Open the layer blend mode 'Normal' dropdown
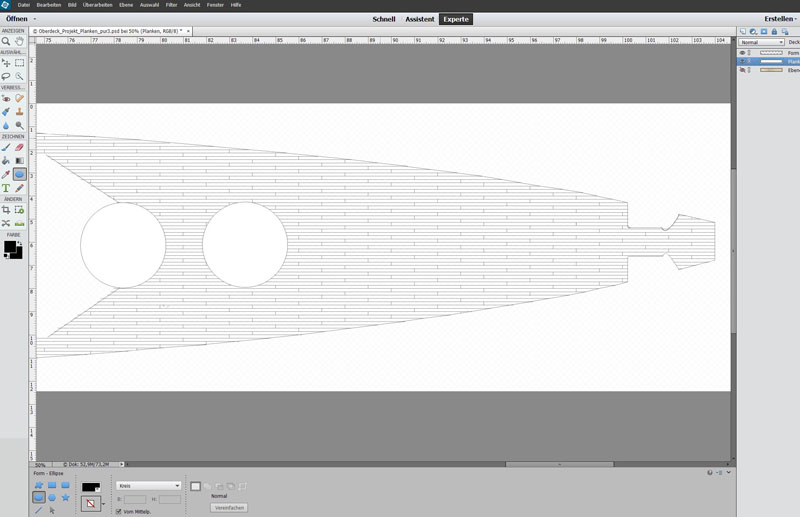 [x=761, y=42]
